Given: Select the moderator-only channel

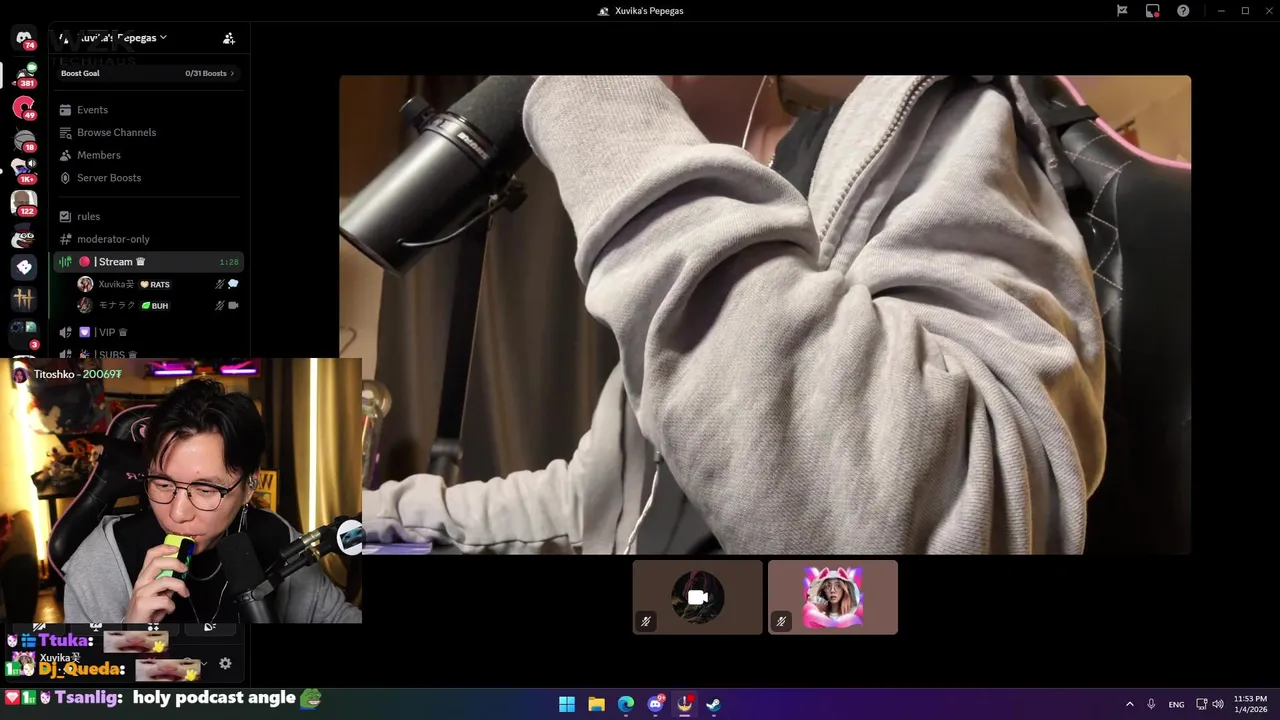Looking at the screenshot, I should click(148, 239).
